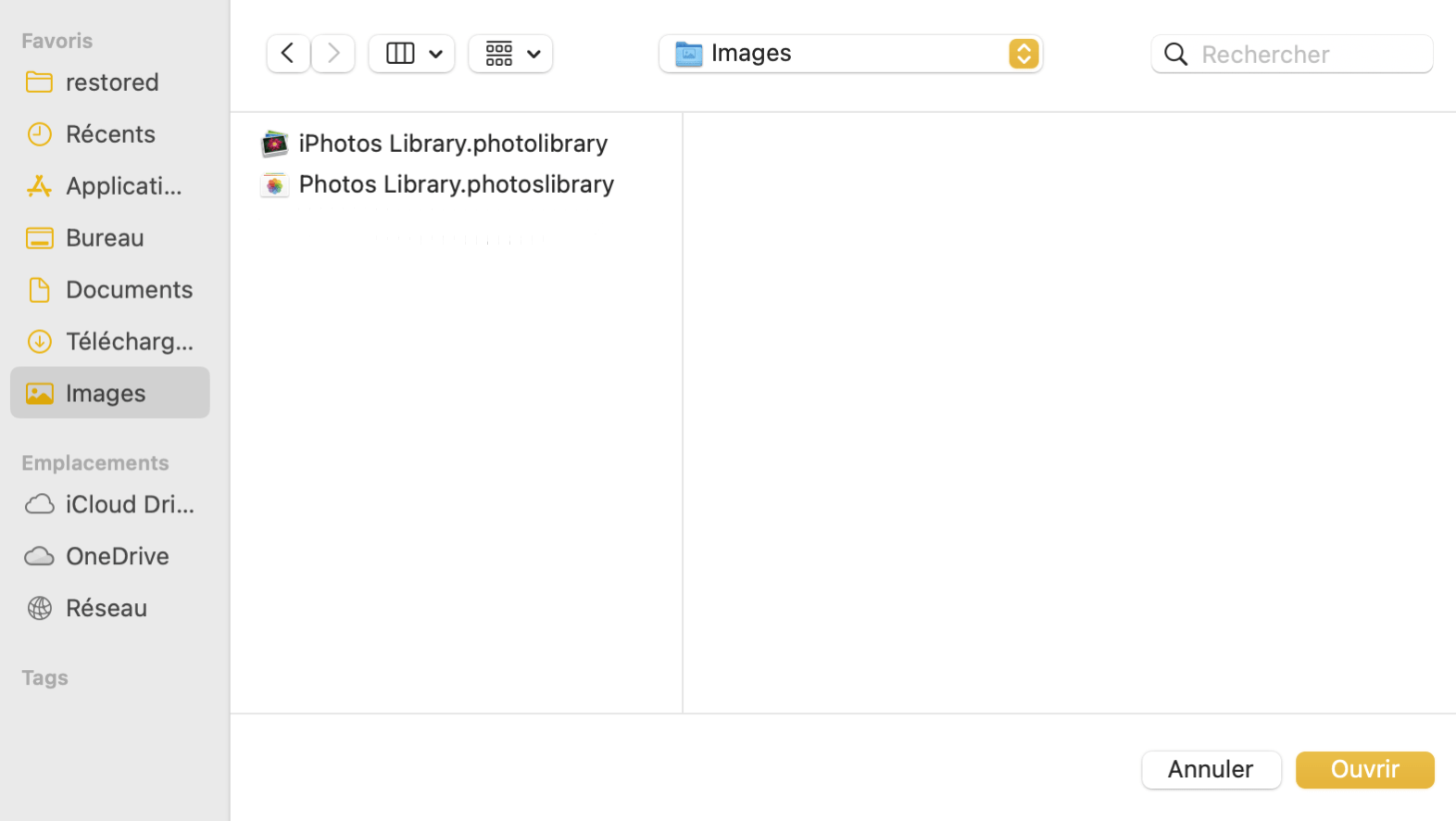The width and height of the screenshot is (1456, 821).
Task: Click the Réseau globe icon
Action: [x=39, y=608]
